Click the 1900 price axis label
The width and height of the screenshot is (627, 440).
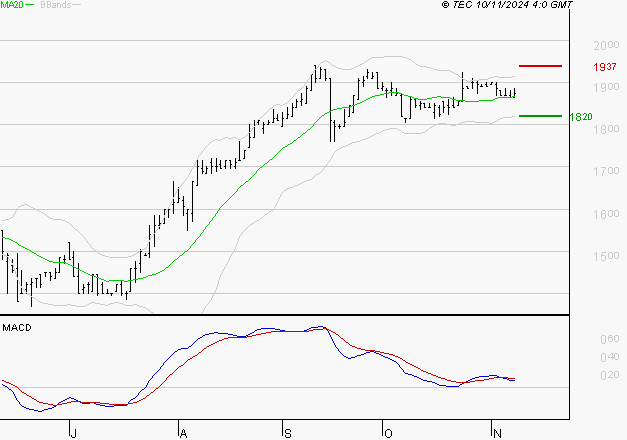606,87
